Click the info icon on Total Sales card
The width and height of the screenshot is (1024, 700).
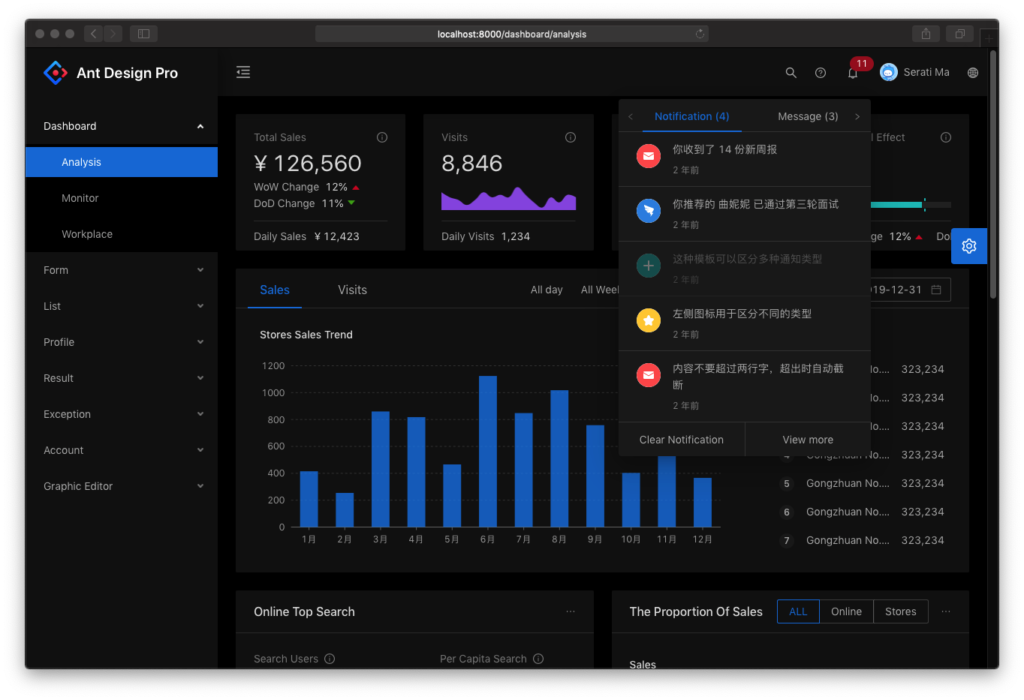tap(381, 137)
